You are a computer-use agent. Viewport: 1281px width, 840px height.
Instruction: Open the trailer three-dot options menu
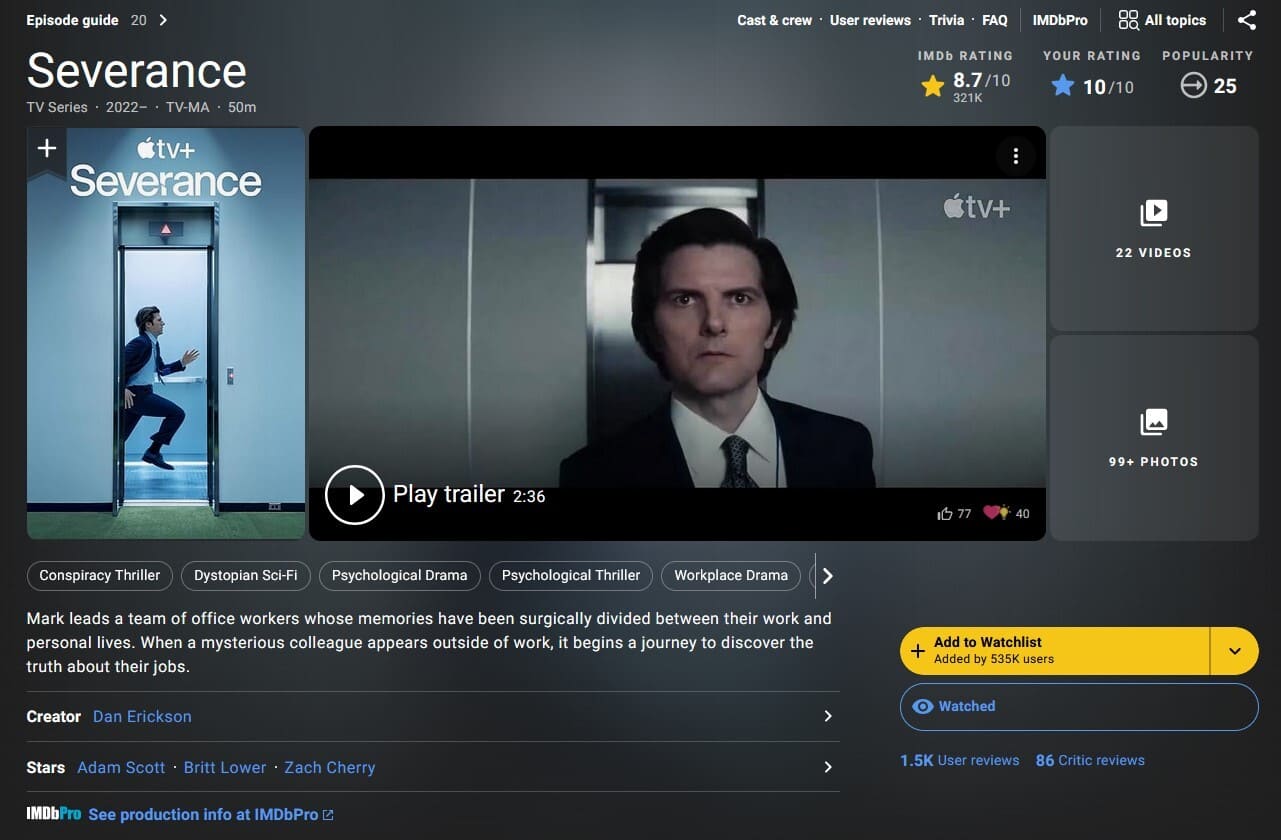coord(1015,156)
